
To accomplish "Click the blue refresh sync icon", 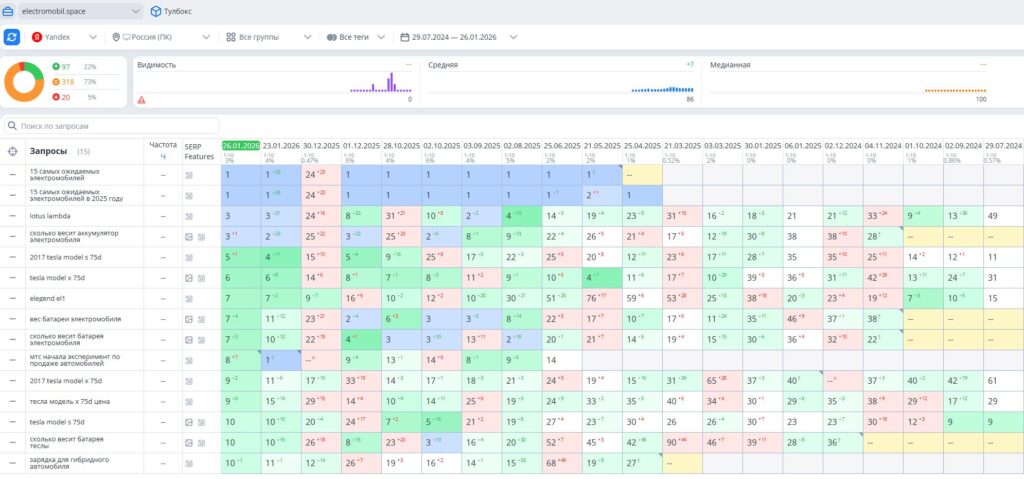I will [x=12, y=37].
